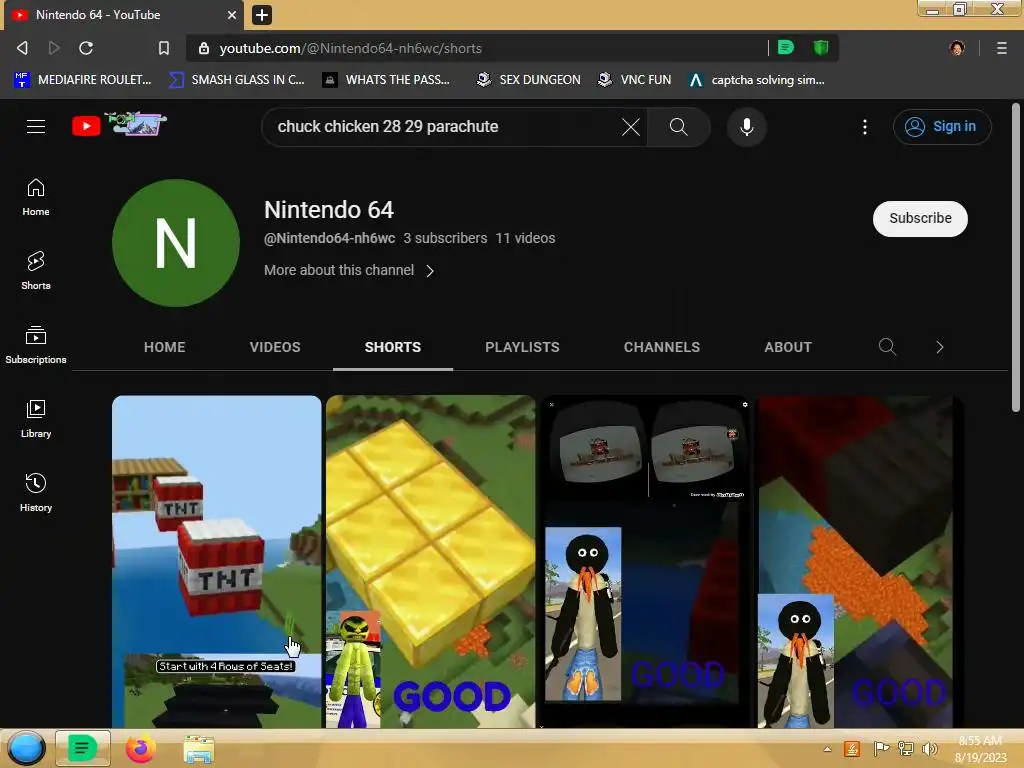Show more tabs with right chevron
The image size is (1024, 768).
tap(939, 347)
